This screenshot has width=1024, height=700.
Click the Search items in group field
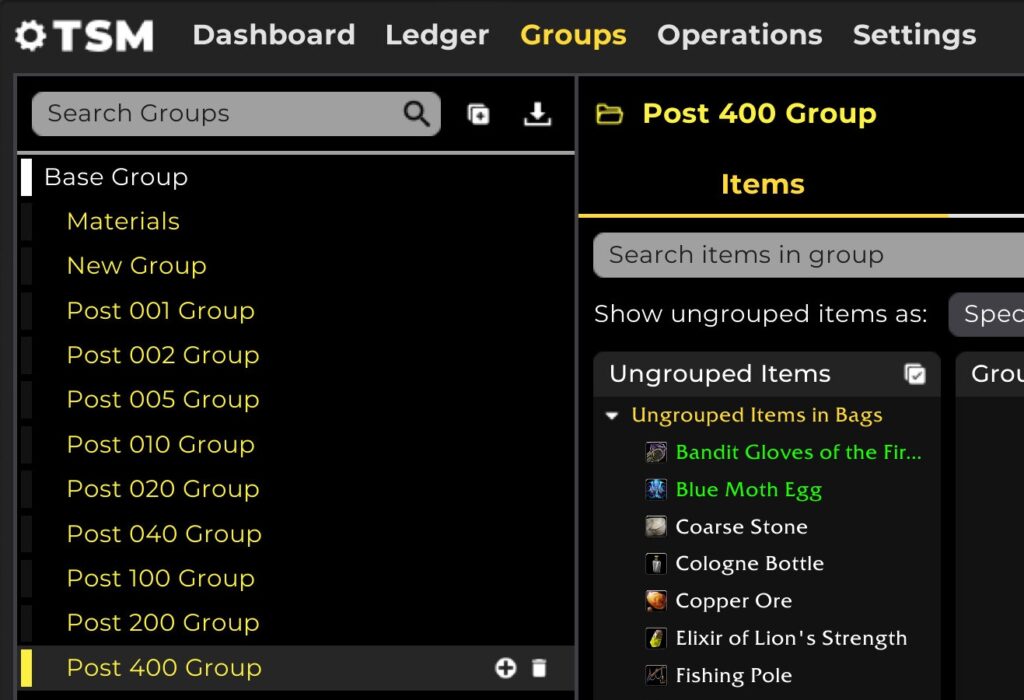(x=800, y=255)
